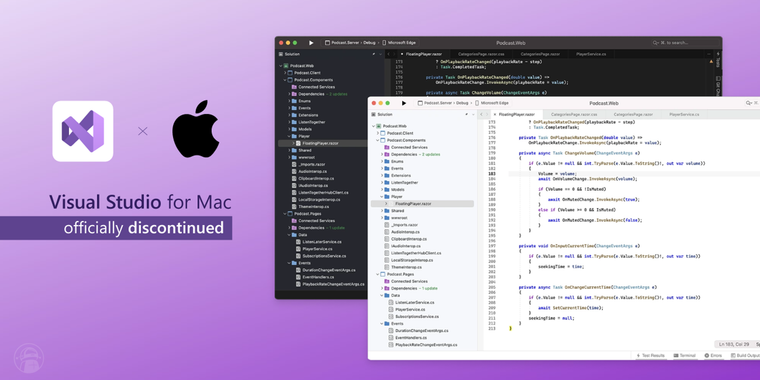Close FloatingPlayer.razor tab in light window
The width and height of the screenshot is (760, 380).
pos(494,114)
